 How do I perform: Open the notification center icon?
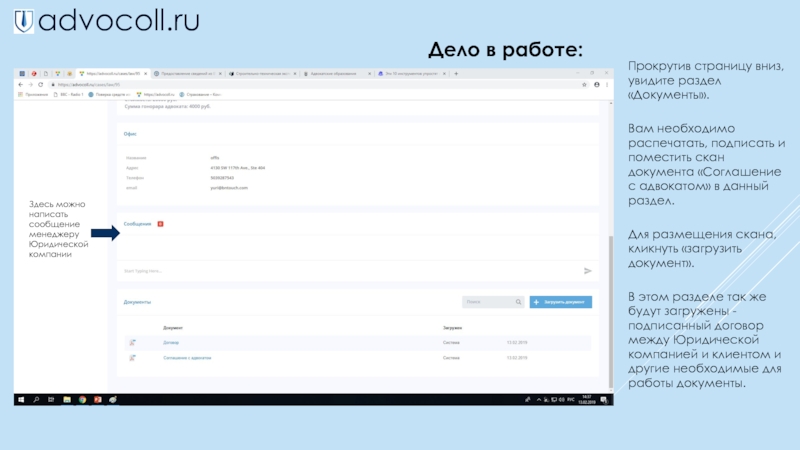pyautogui.click(x=604, y=400)
